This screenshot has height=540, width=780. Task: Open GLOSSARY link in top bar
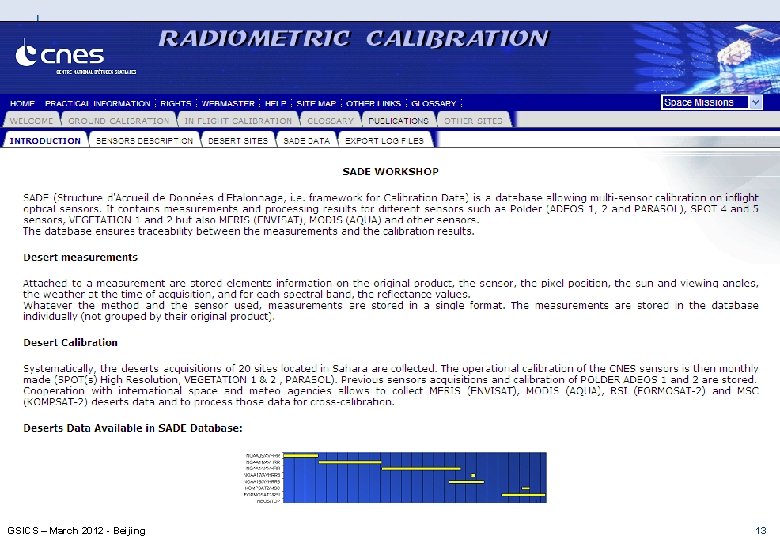tap(434, 103)
